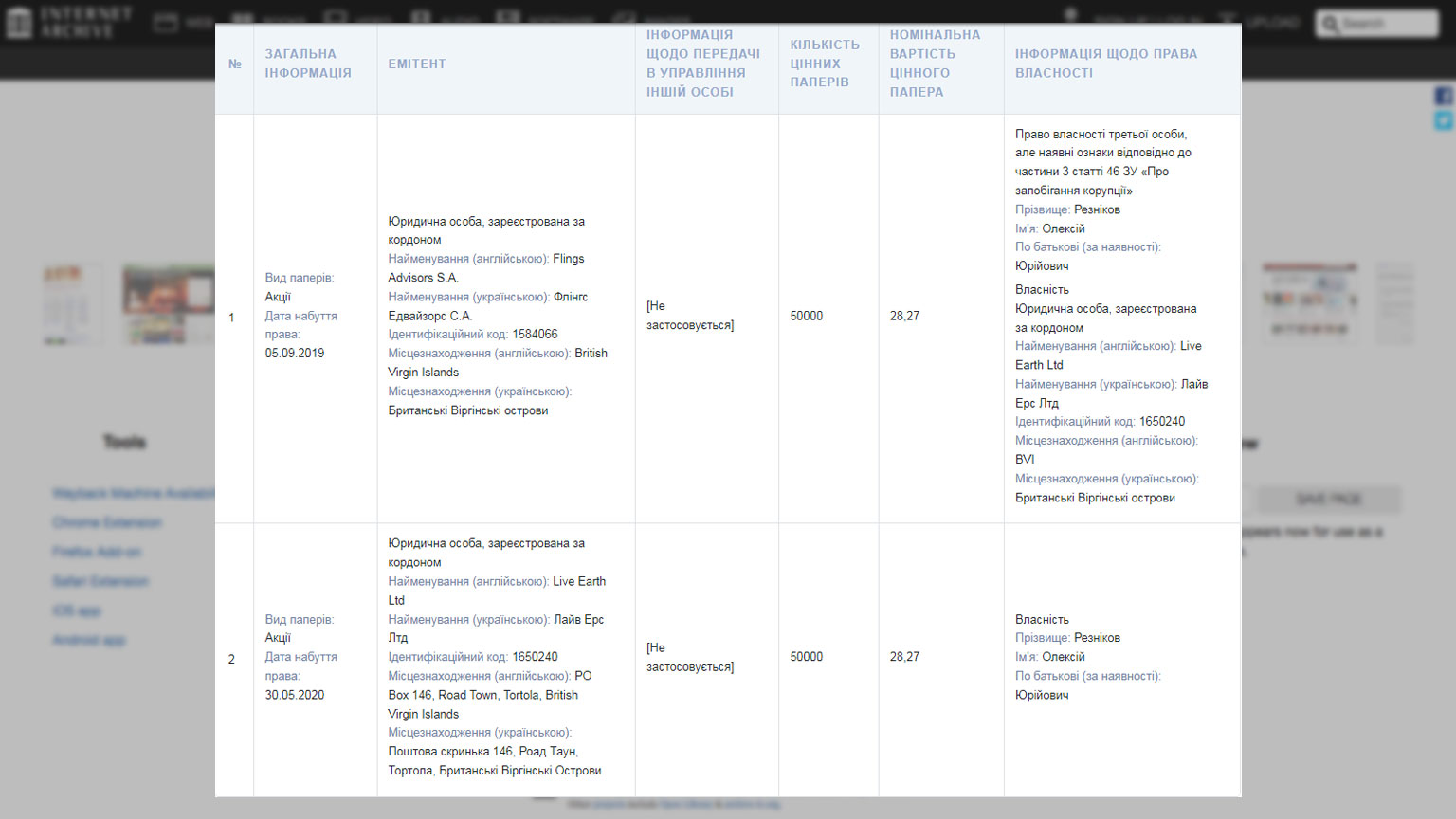The width and height of the screenshot is (1456, 819).
Task: Click 'Місцезнаходження (англійською): British' in row 1
Action: tap(498, 354)
